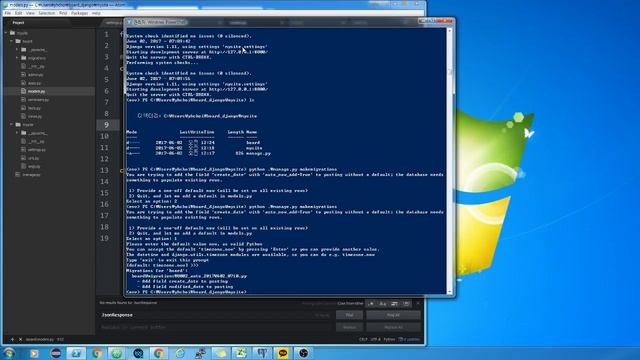The width and height of the screenshot is (640, 360).
Task: Click board\models.py path in status bar
Action: [40, 339]
